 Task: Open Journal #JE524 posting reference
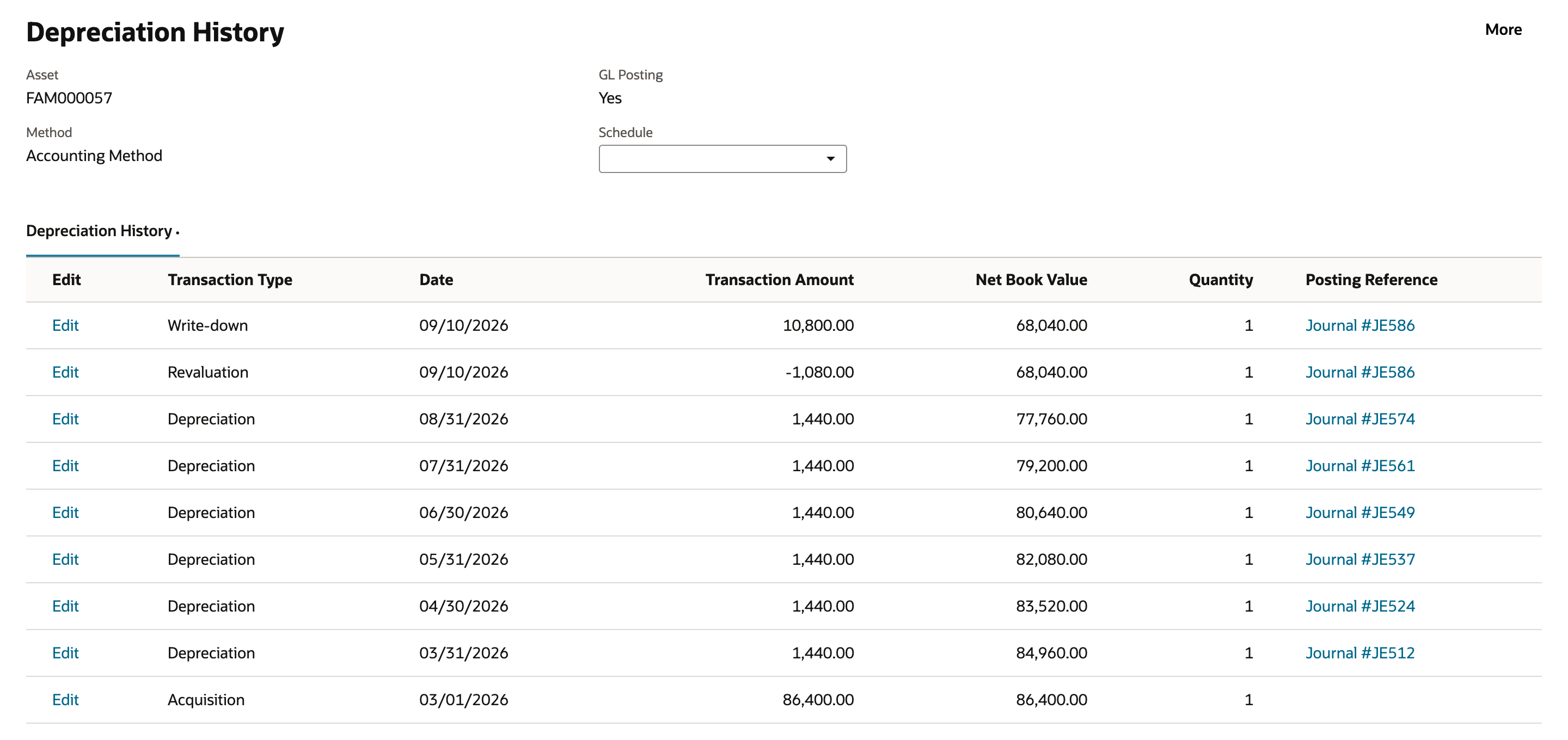1360,607
